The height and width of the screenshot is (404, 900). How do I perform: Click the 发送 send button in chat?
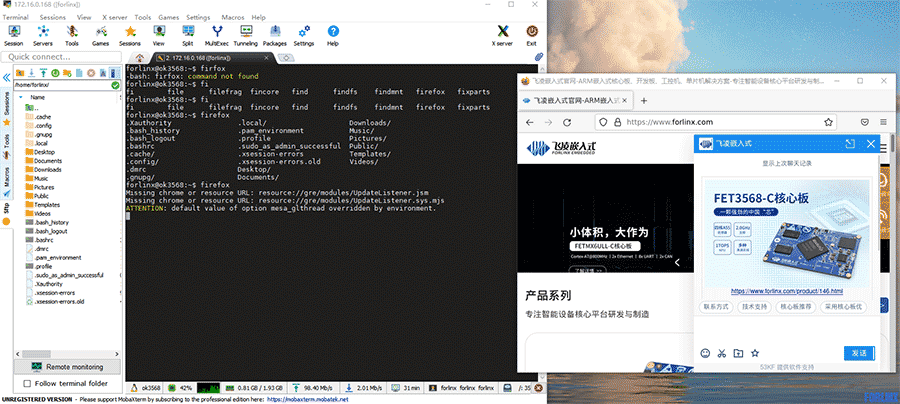click(x=859, y=353)
